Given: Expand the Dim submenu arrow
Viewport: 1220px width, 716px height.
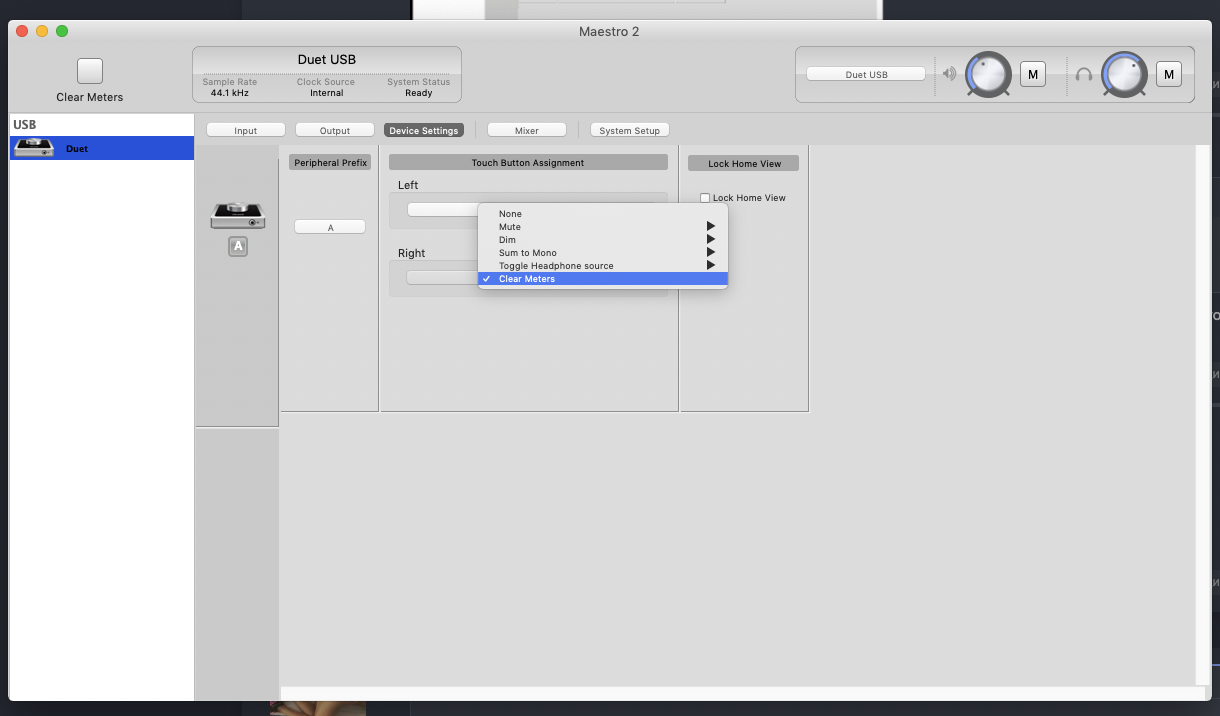Looking at the screenshot, I should 711,240.
